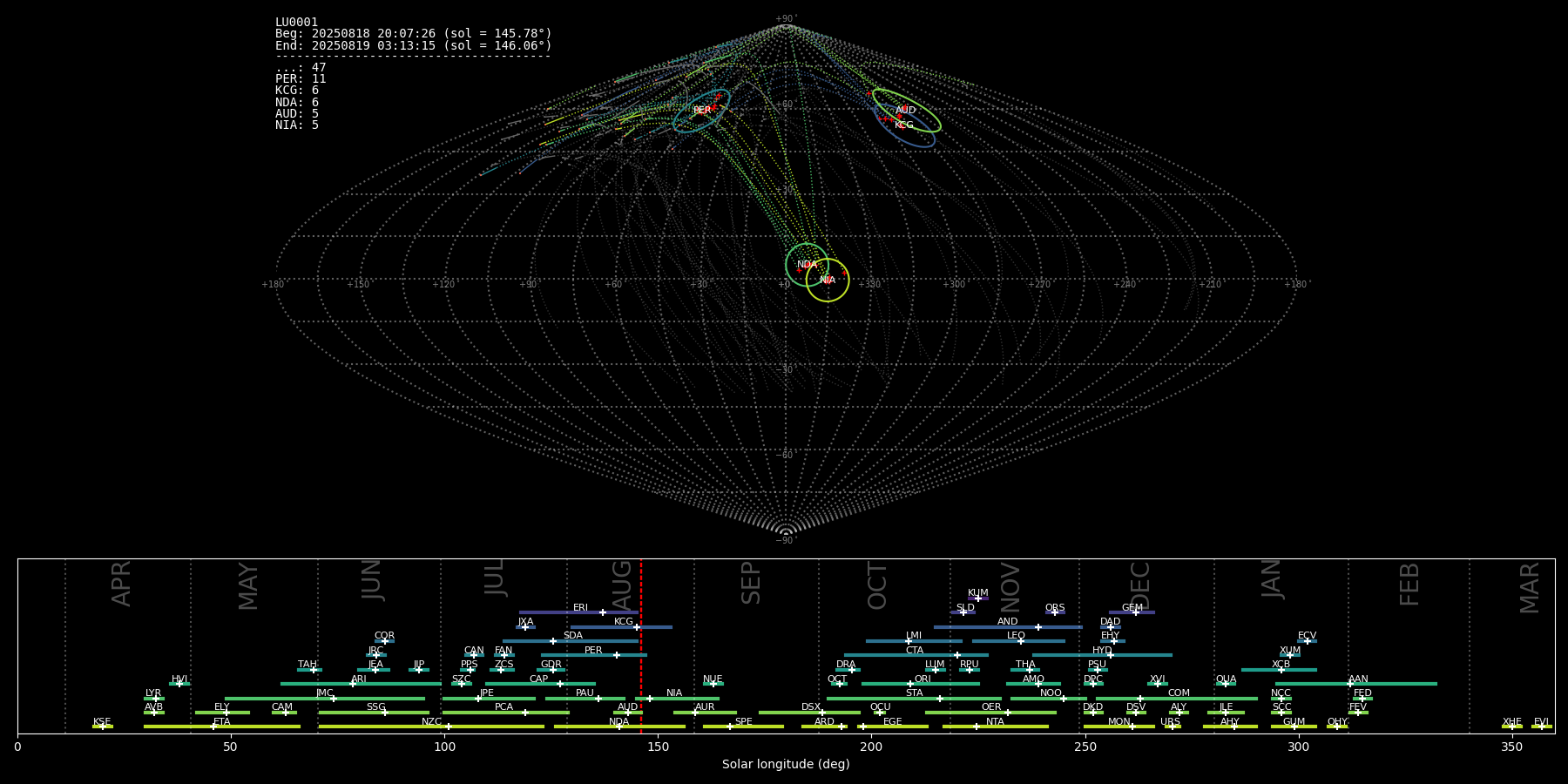Click the NDA radiant label on sky map
The width and height of the screenshot is (1568, 784).
(x=808, y=265)
